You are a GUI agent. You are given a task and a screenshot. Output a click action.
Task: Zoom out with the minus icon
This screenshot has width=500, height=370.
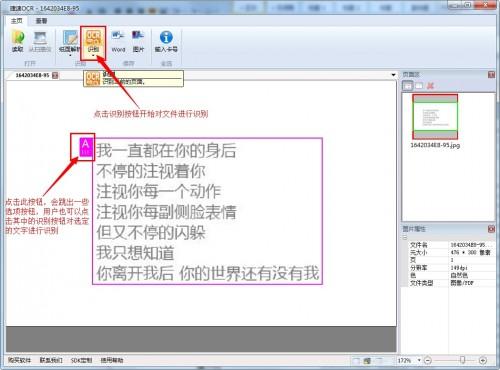(428, 360)
